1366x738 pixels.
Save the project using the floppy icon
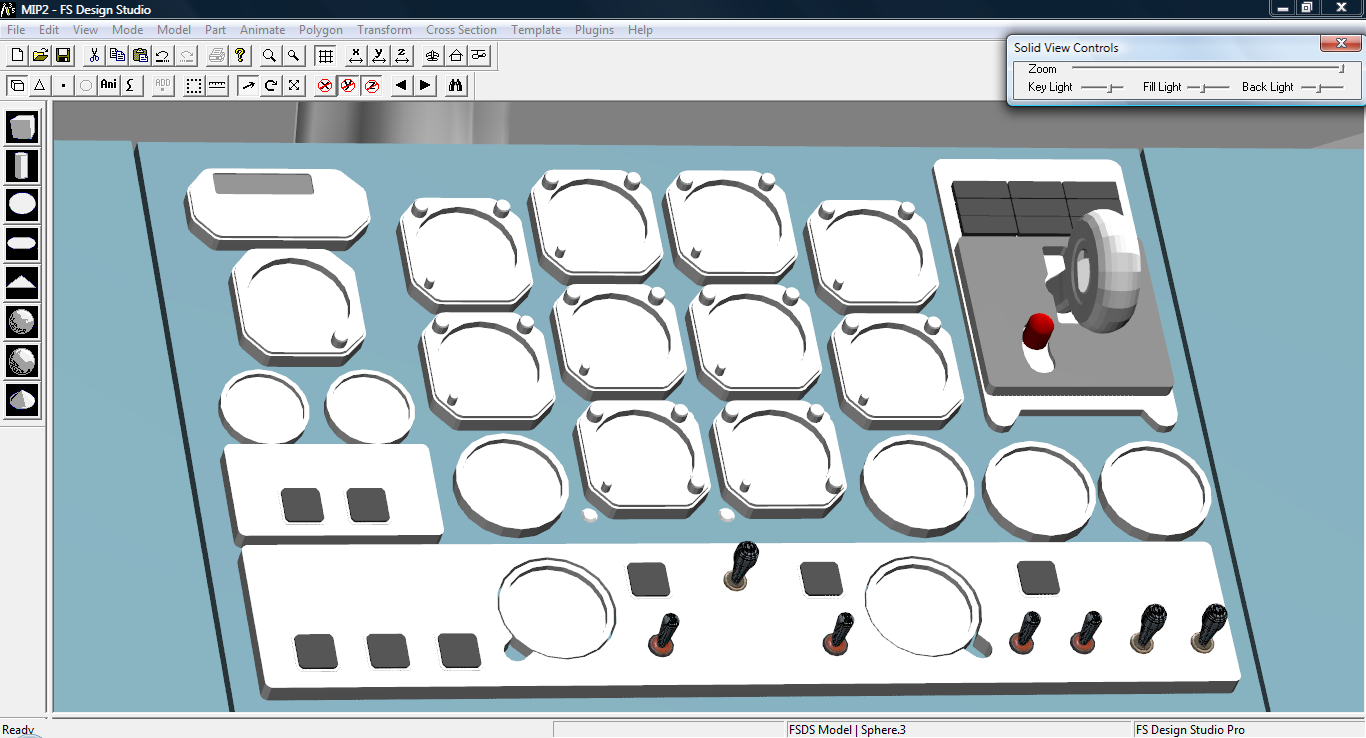(x=63, y=55)
